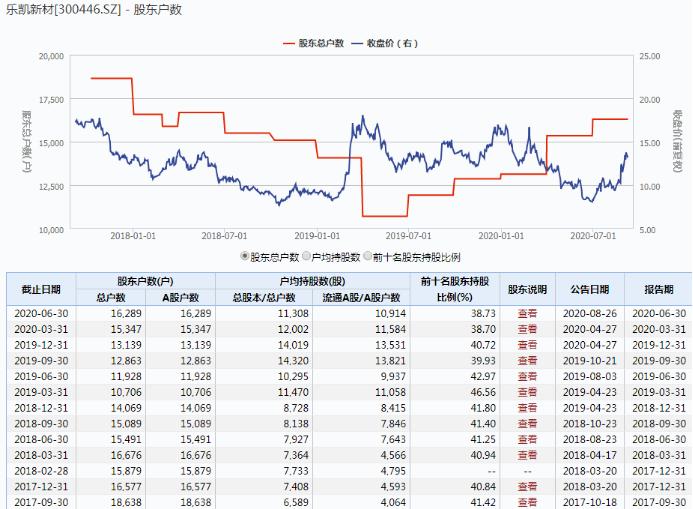Open 查看 link for 2017-12-31 row
The width and height of the screenshot is (693, 509).
[x=527, y=485]
